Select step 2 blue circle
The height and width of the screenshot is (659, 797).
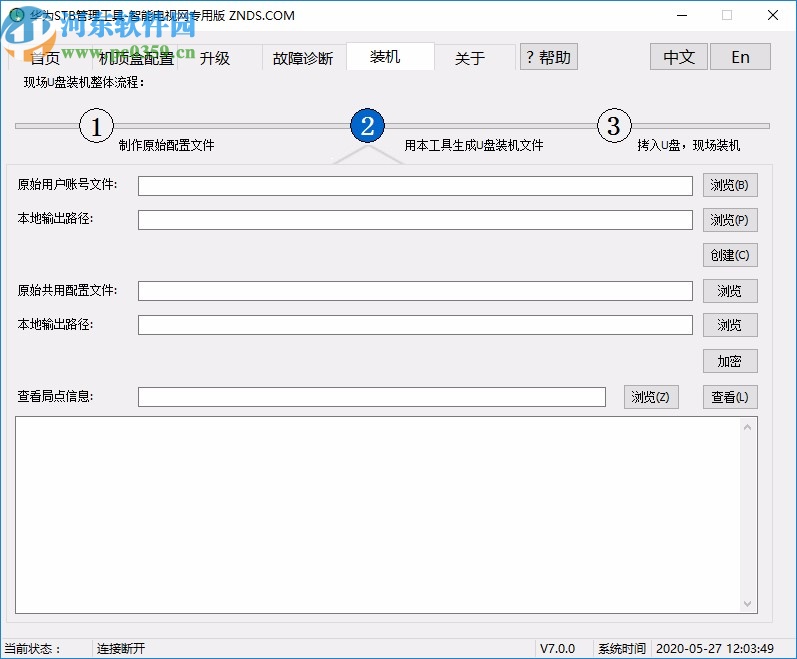tap(367, 125)
